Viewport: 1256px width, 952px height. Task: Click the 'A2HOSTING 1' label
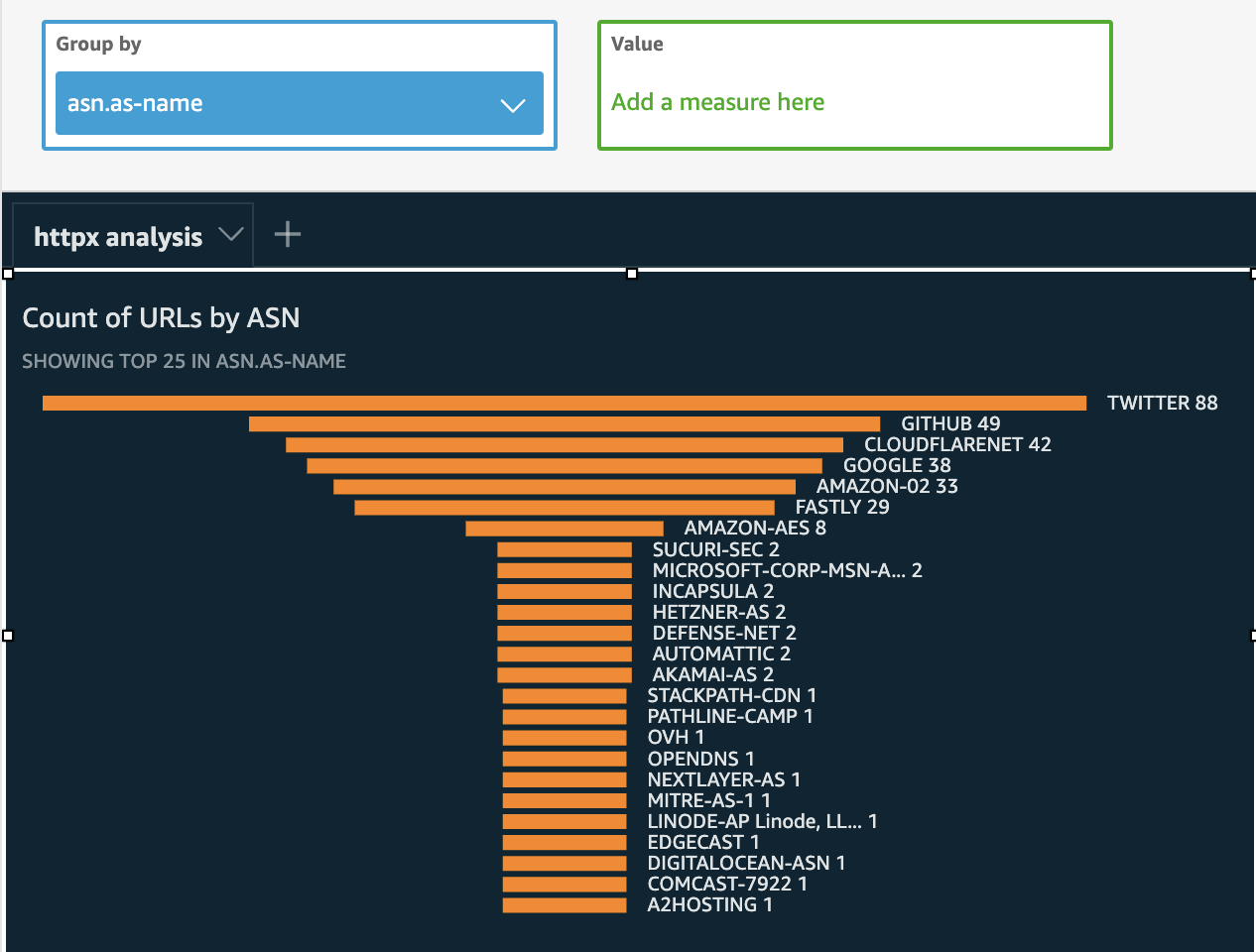click(710, 904)
